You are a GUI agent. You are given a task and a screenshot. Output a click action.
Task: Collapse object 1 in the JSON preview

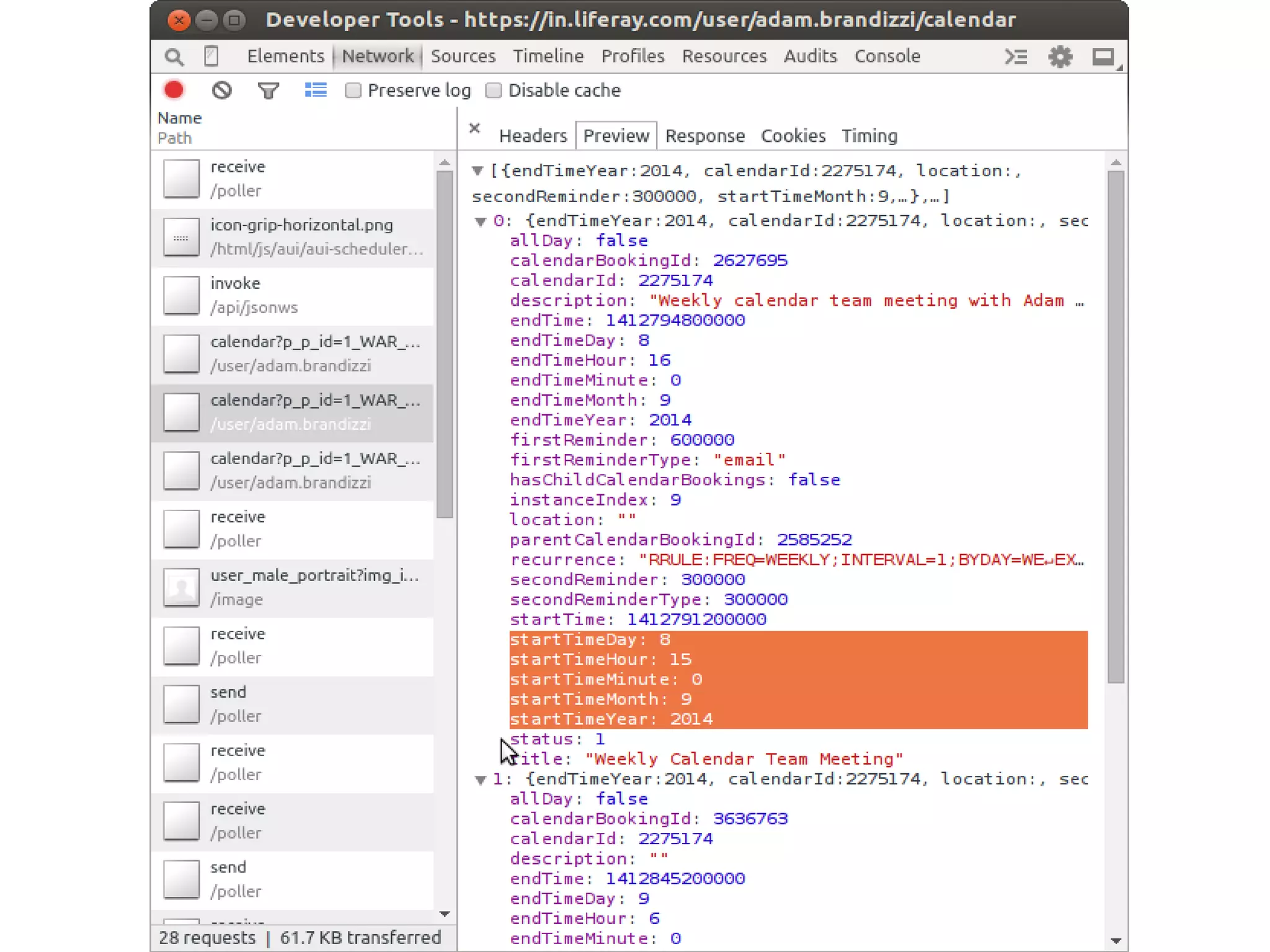[x=481, y=780]
